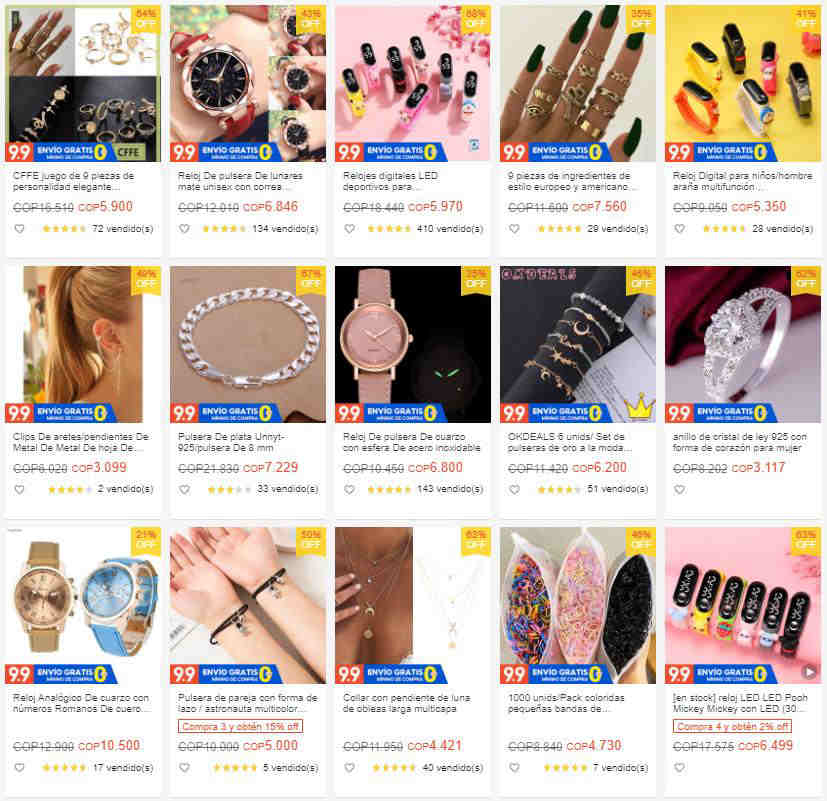Viewport: 827px width, 801px height.
Task: Click heart icon under Relojes digitales LED deportivos
Action: point(349,229)
